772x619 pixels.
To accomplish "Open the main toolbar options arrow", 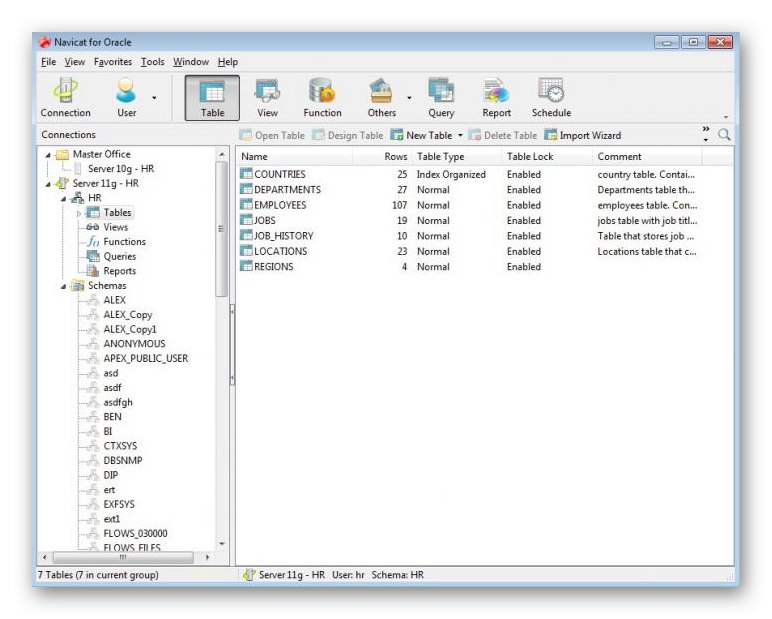I will (726, 117).
